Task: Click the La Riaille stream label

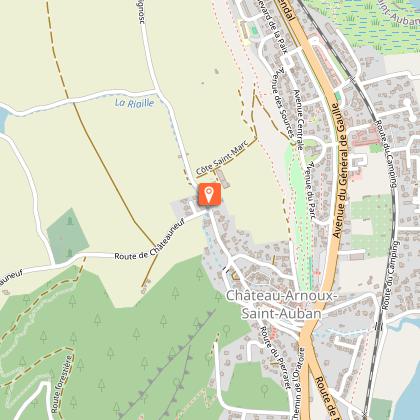Action: click(x=135, y=103)
